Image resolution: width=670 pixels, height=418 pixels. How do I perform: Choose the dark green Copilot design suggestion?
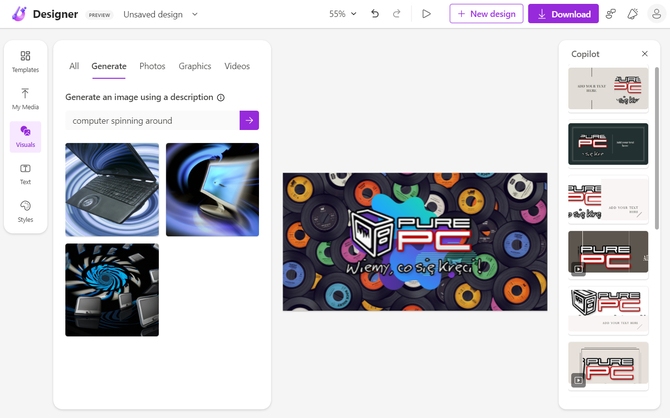(608, 144)
